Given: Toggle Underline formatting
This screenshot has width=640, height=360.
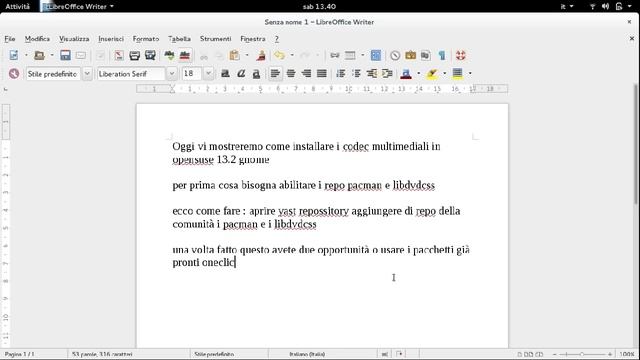Looking at the screenshot, I should point(256,73).
